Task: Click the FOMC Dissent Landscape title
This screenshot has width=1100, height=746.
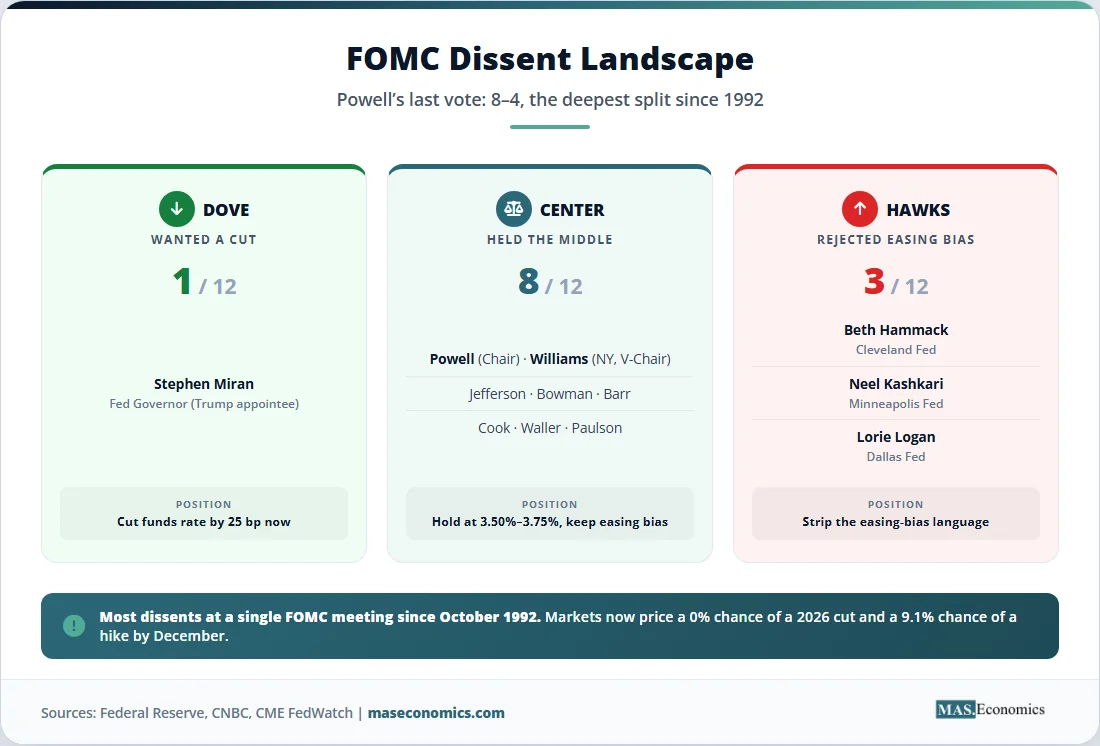Action: tap(550, 58)
